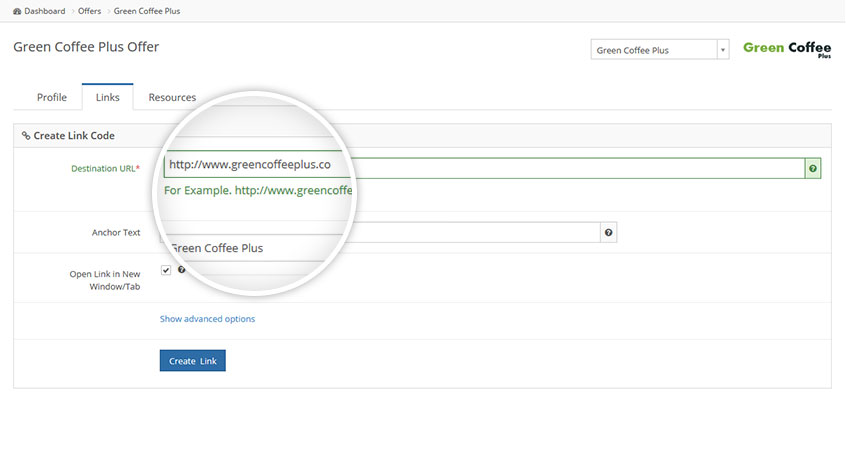Switch to the Resources tab

tap(172, 98)
